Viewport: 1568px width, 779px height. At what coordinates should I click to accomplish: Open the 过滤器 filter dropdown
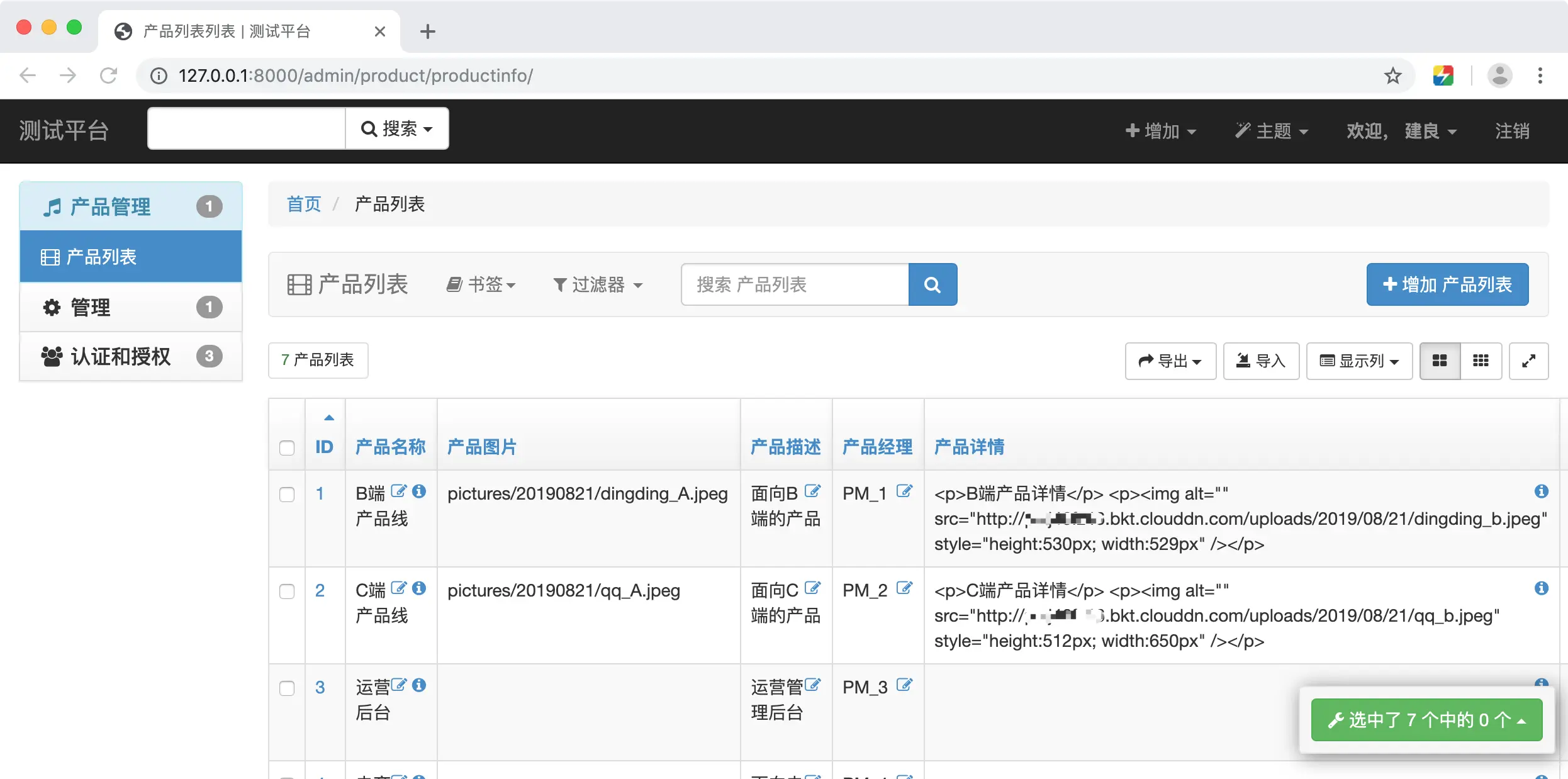[598, 285]
